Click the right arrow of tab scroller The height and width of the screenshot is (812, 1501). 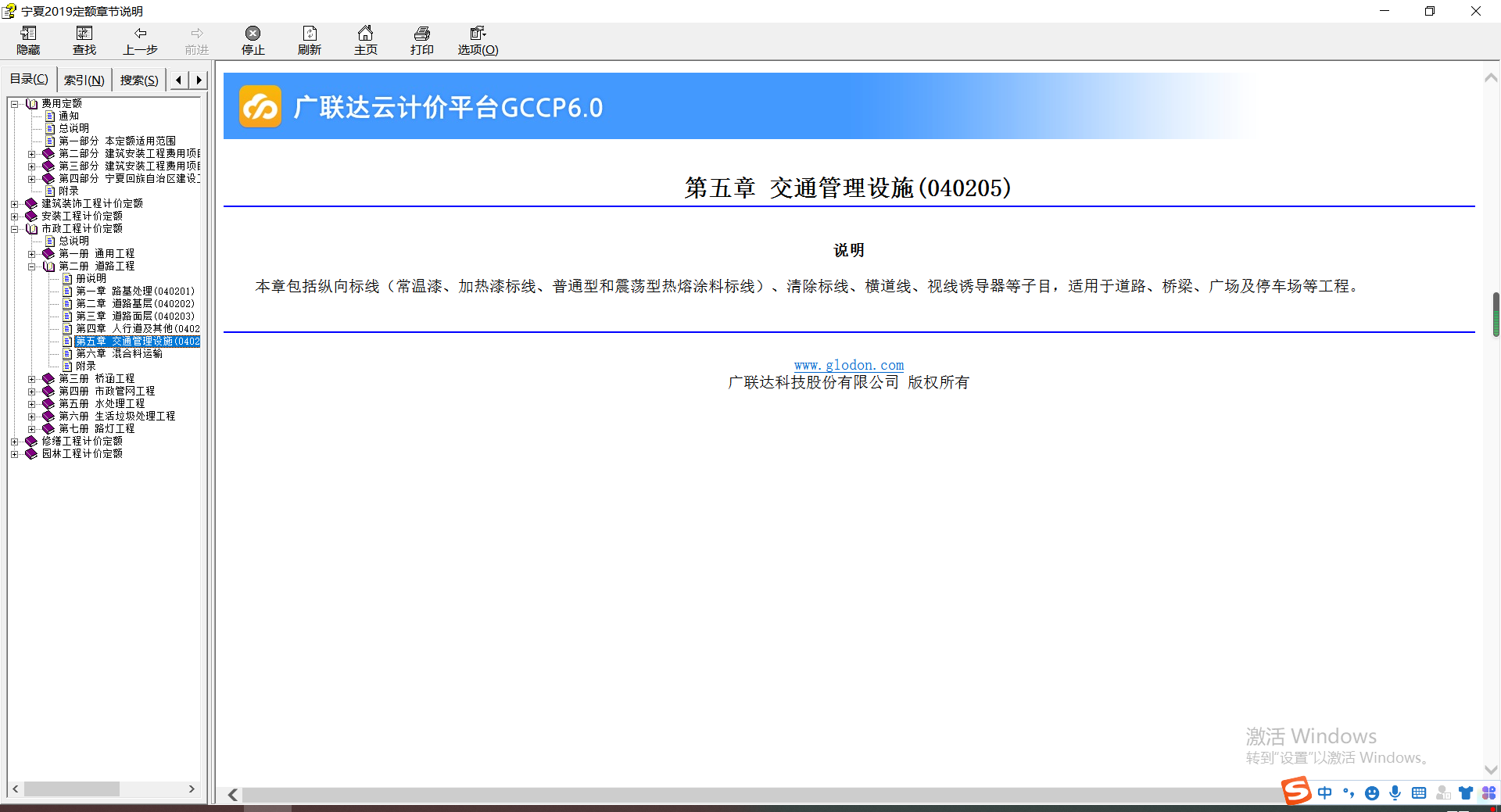tap(199, 80)
